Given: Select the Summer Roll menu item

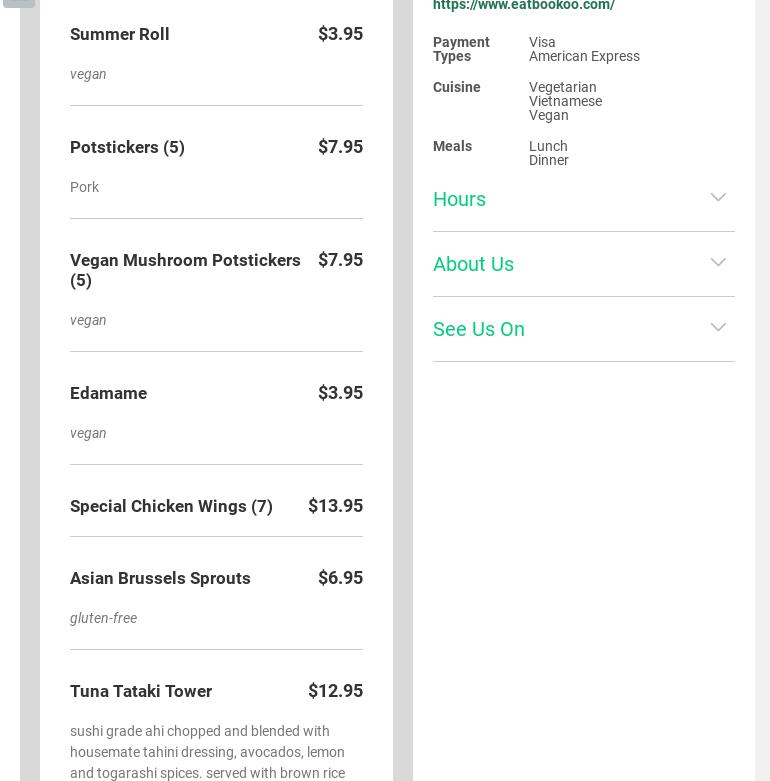Looking at the screenshot, I should pos(120,34).
